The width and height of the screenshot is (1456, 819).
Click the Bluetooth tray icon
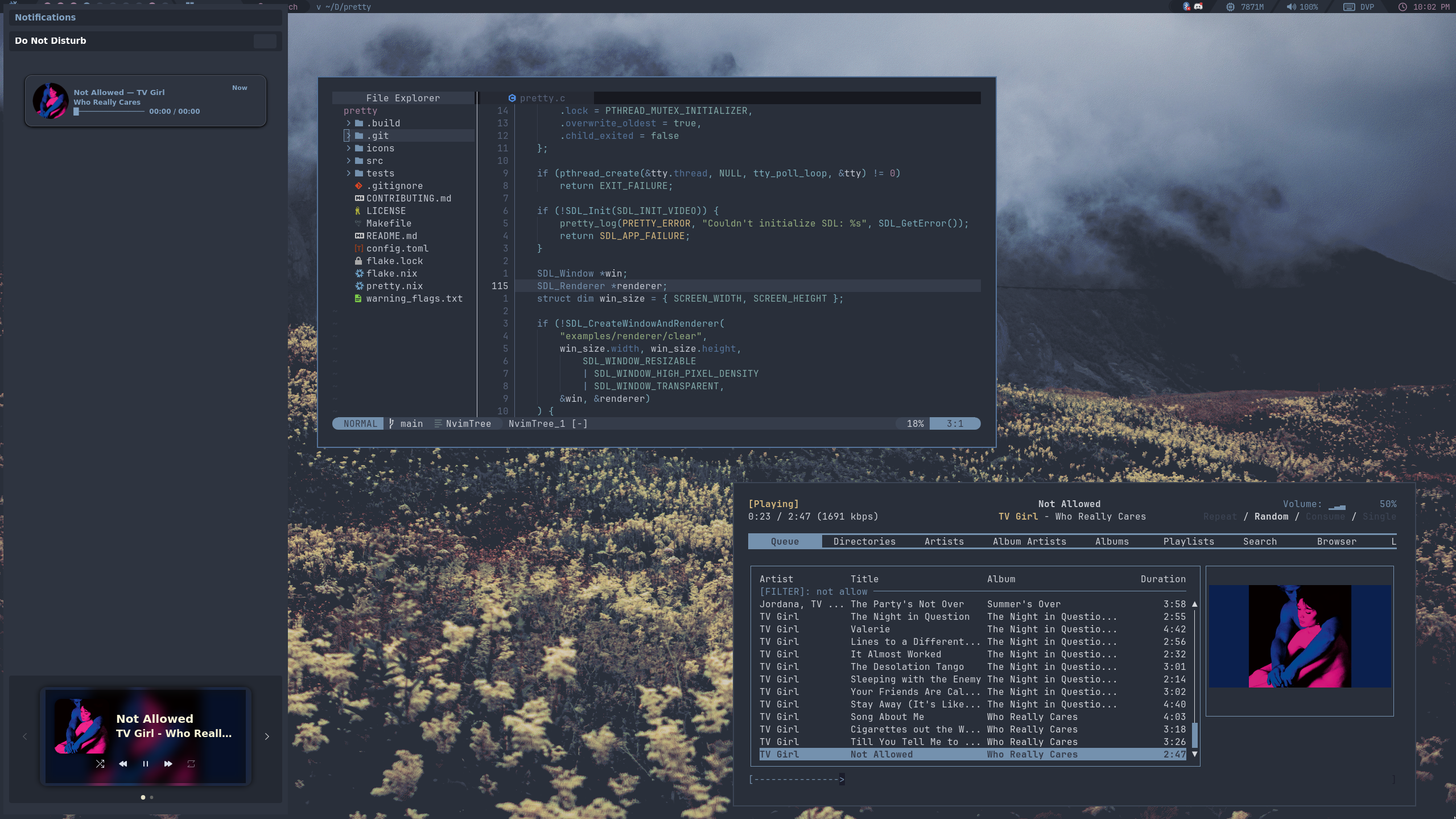[x=1186, y=7]
